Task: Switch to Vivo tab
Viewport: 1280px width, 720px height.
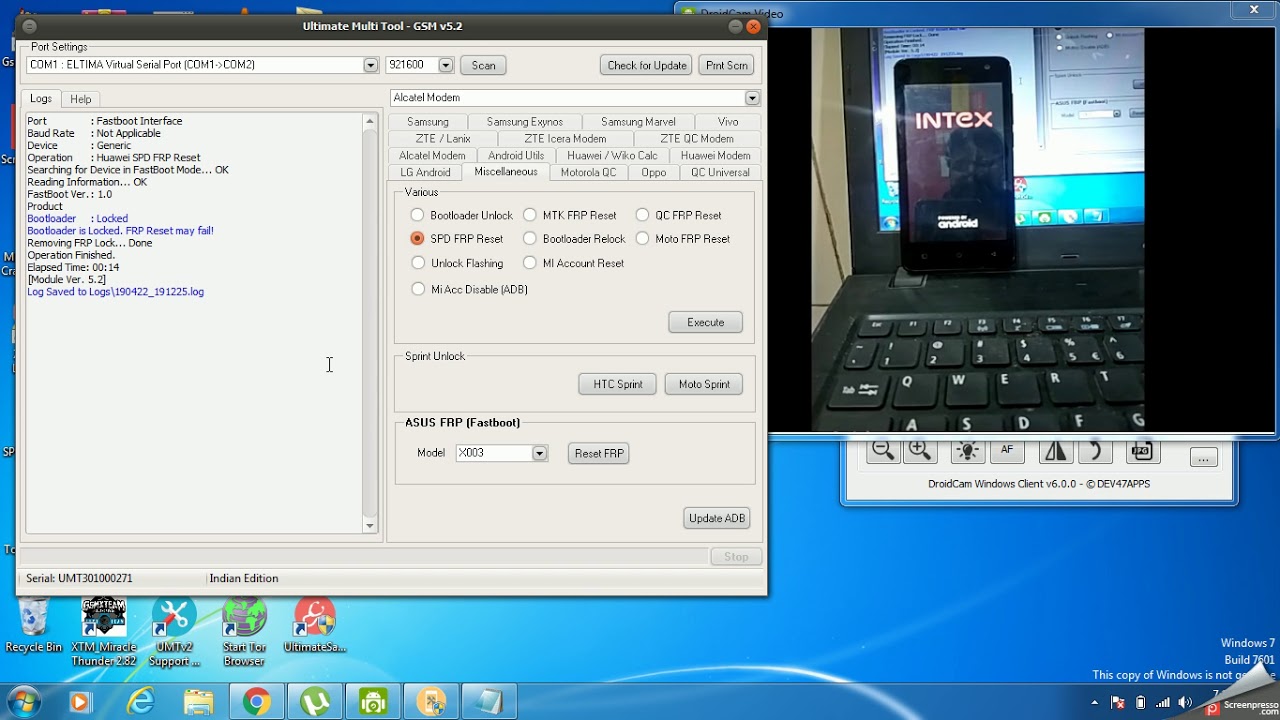Action: pos(728,122)
